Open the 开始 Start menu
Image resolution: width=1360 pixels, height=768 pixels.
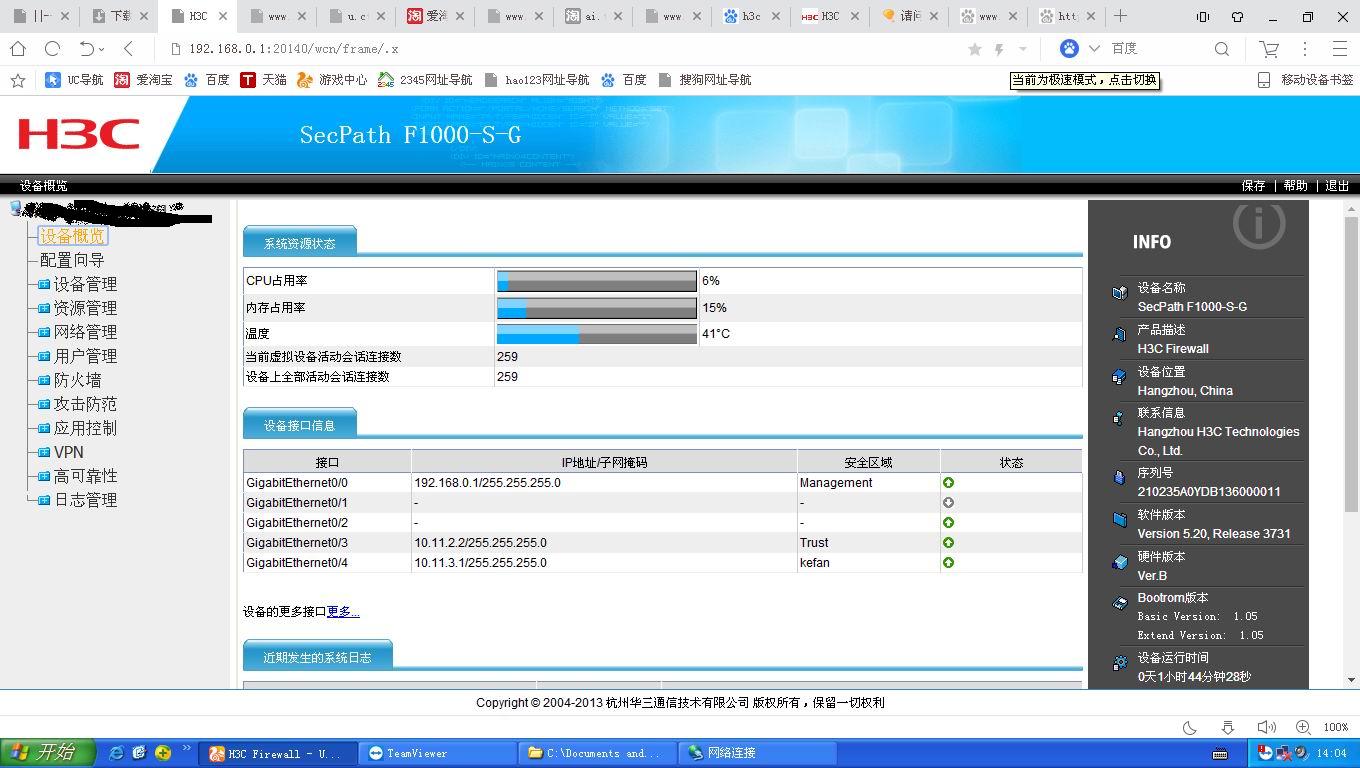tap(48, 753)
